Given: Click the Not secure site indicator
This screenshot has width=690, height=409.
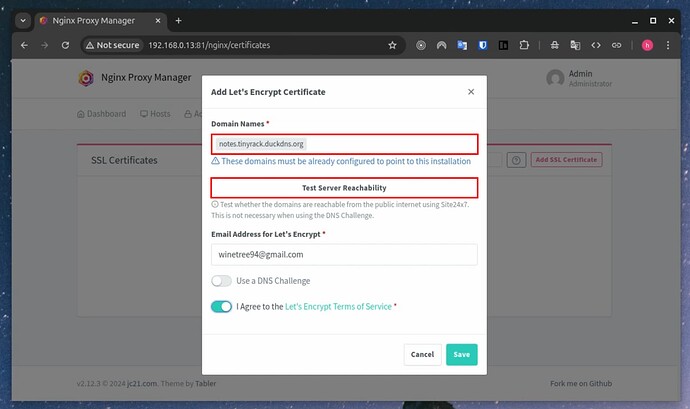Looking at the screenshot, I should pos(113,45).
